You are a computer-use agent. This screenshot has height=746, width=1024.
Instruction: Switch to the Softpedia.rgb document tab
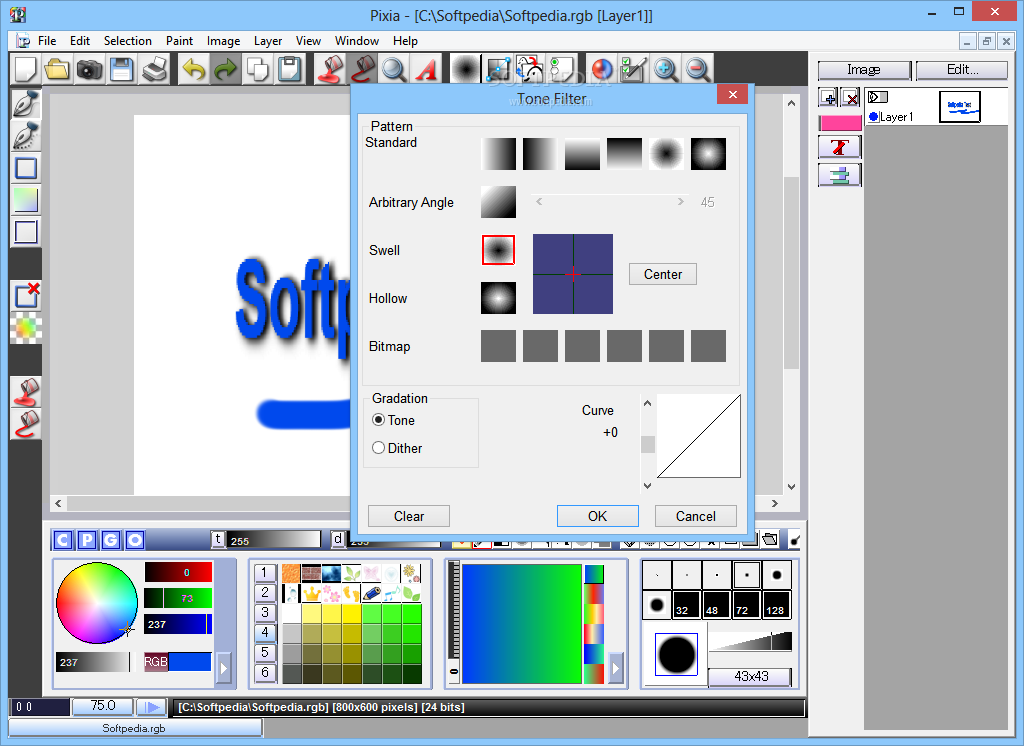click(x=135, y=728)
